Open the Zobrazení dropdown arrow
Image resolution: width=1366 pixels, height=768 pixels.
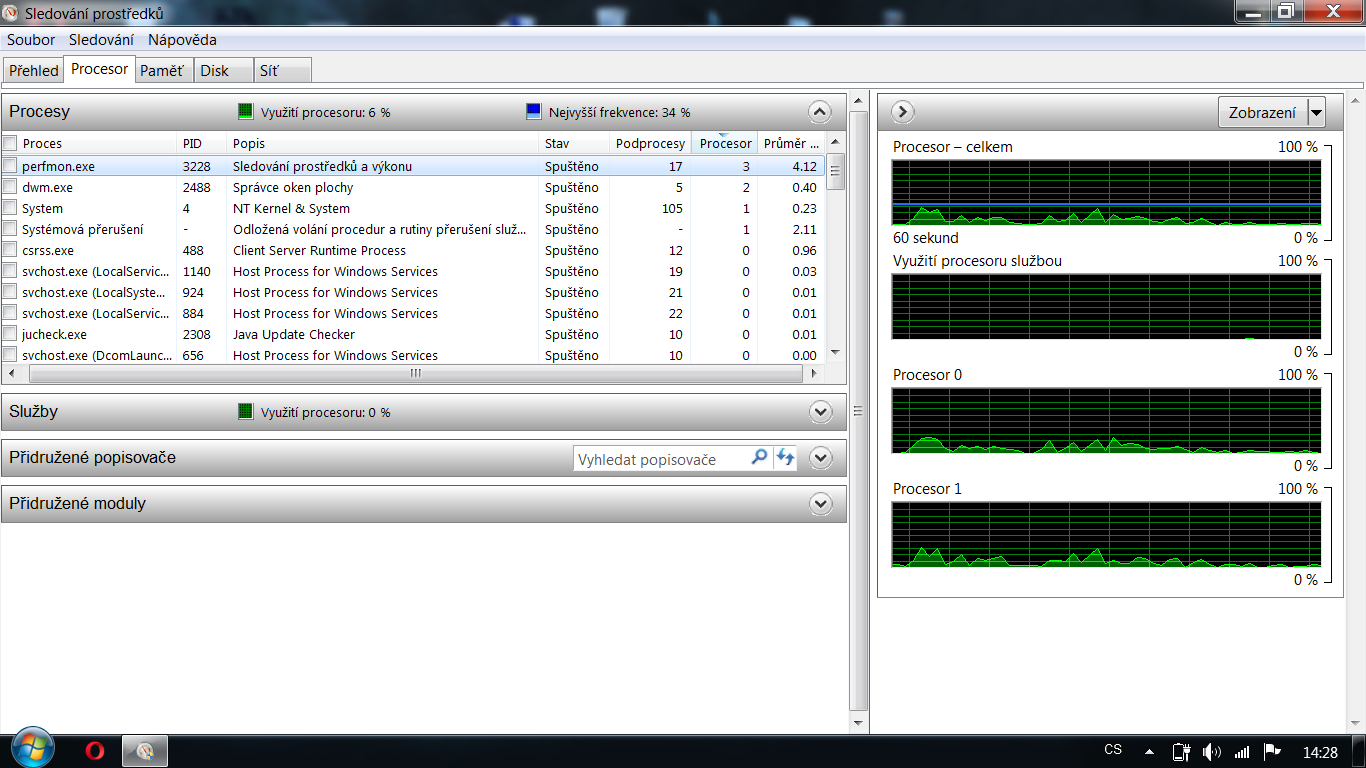(1316, 113)
